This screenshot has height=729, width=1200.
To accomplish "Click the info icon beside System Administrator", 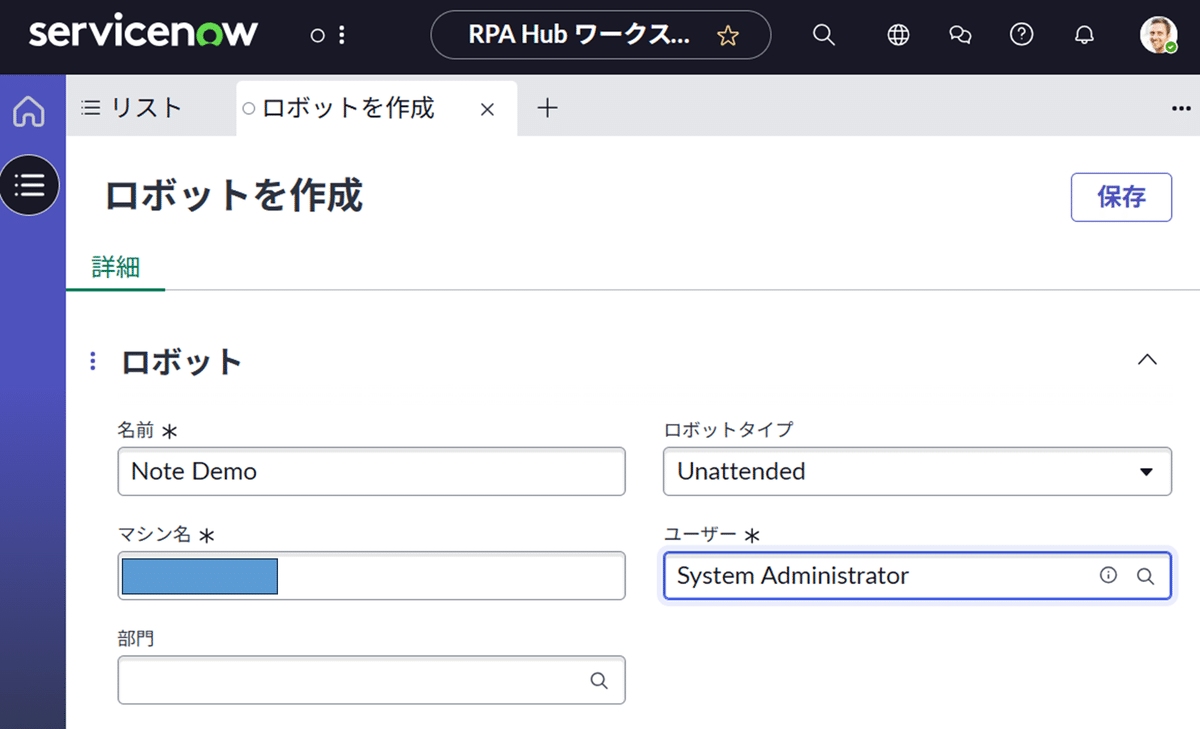I will click(x=1108, y=575).
